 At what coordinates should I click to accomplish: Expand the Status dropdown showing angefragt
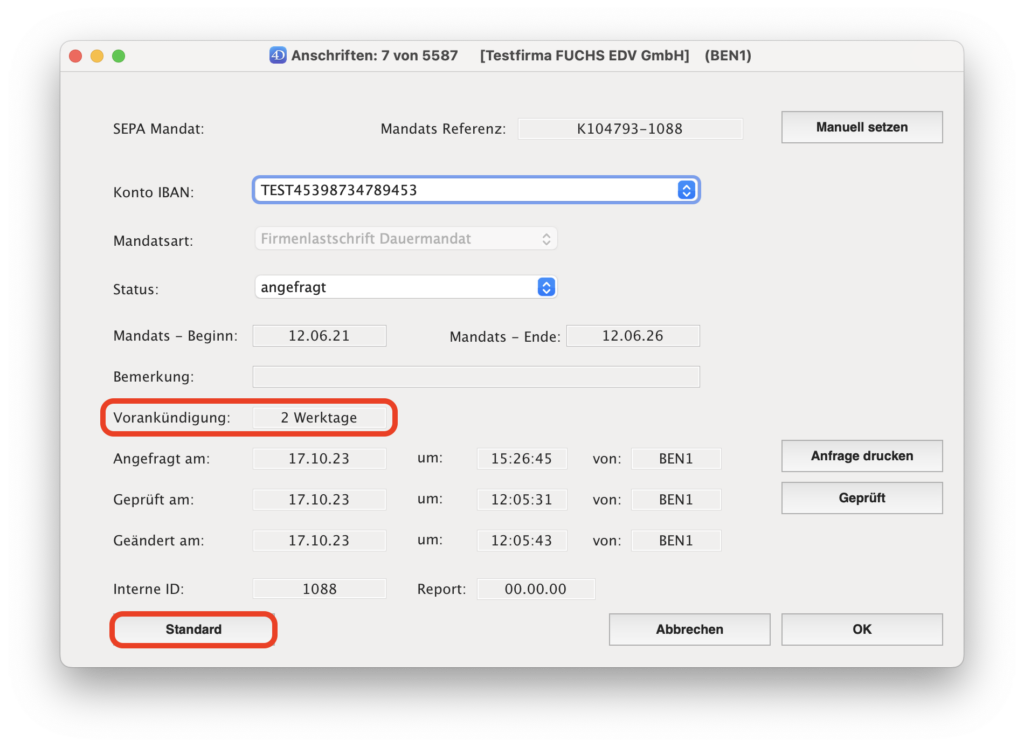pyautogui.click(x=406, y=287)
